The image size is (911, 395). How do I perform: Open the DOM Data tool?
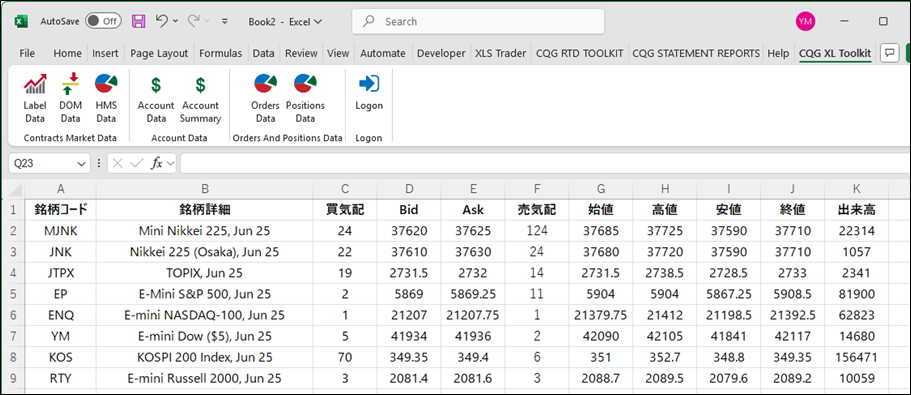[70, 98]
